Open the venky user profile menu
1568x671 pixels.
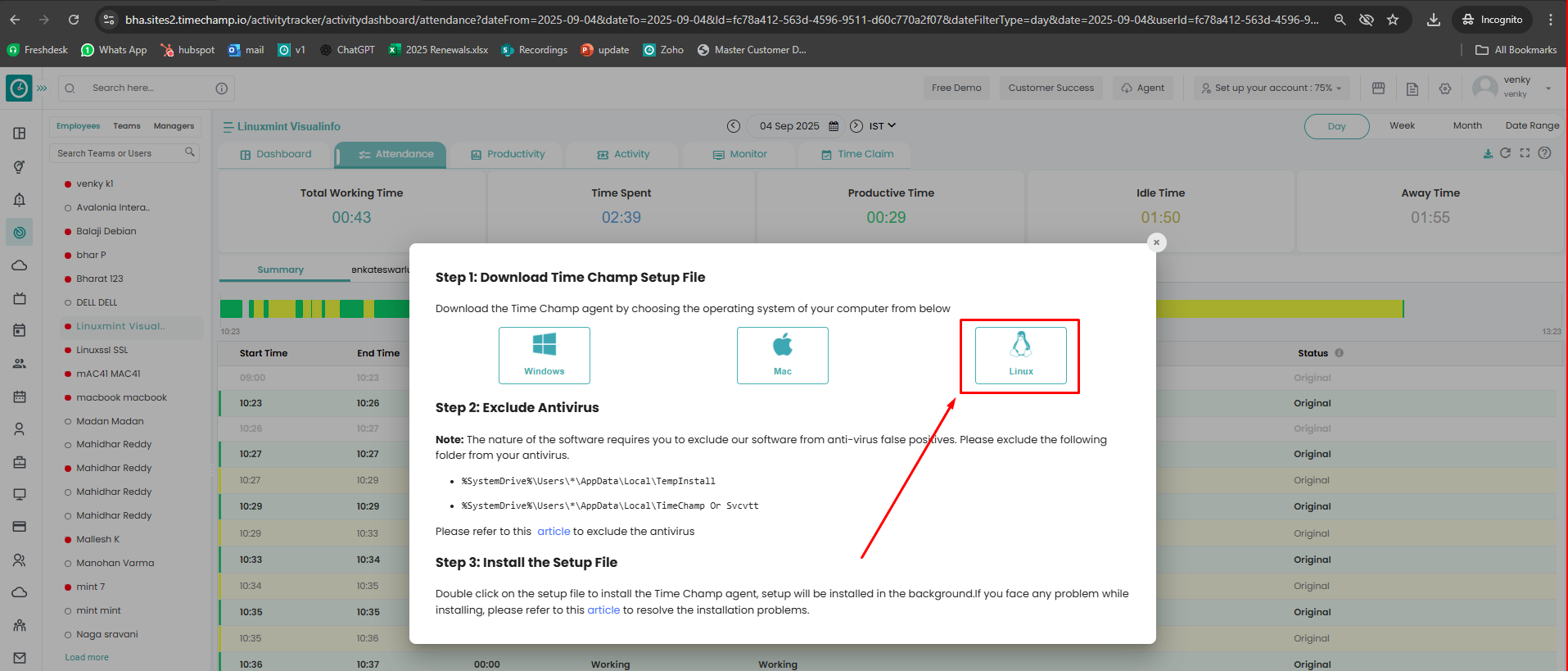pos(1512,87)
